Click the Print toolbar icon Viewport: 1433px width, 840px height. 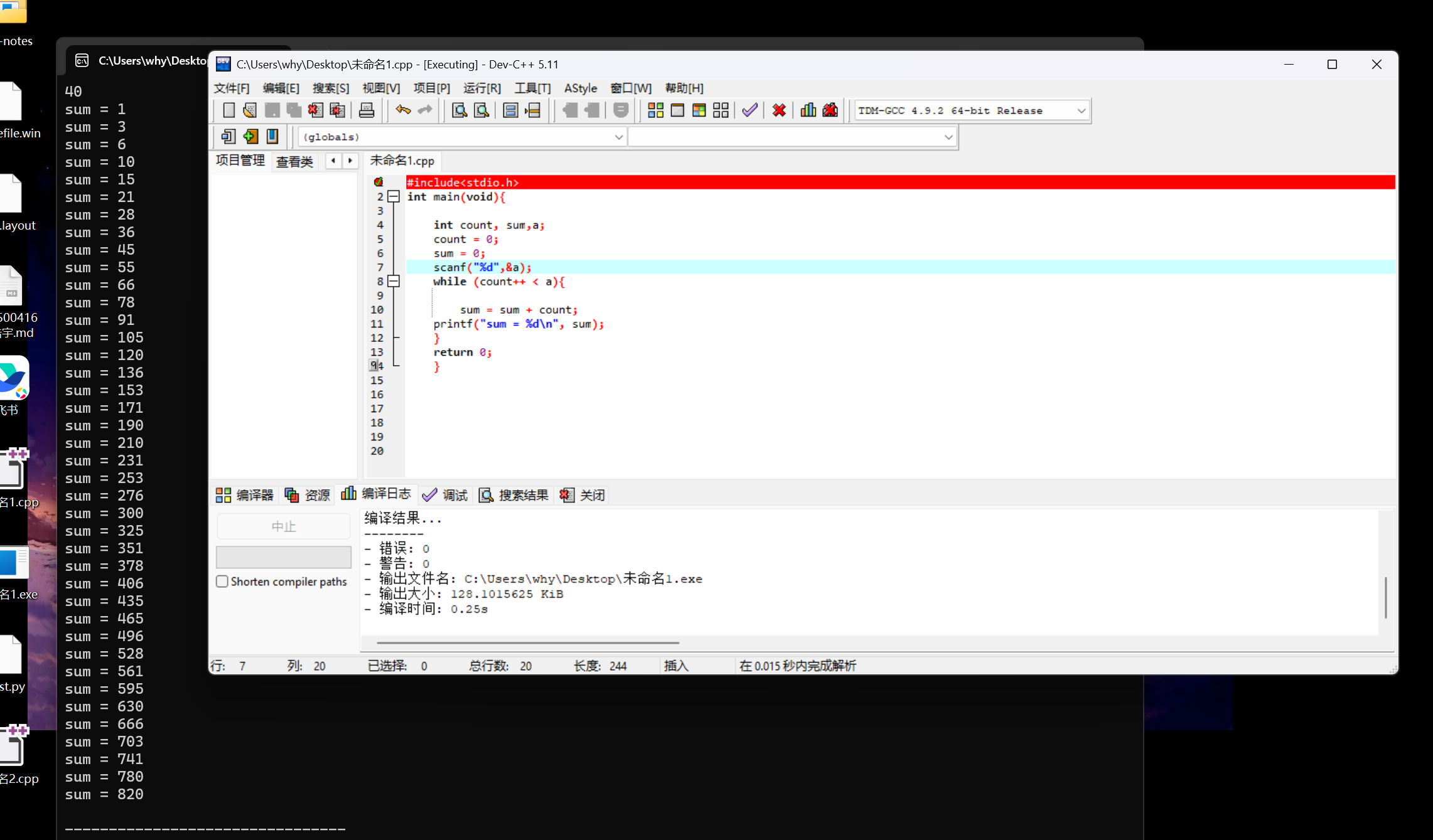point(367,110)
